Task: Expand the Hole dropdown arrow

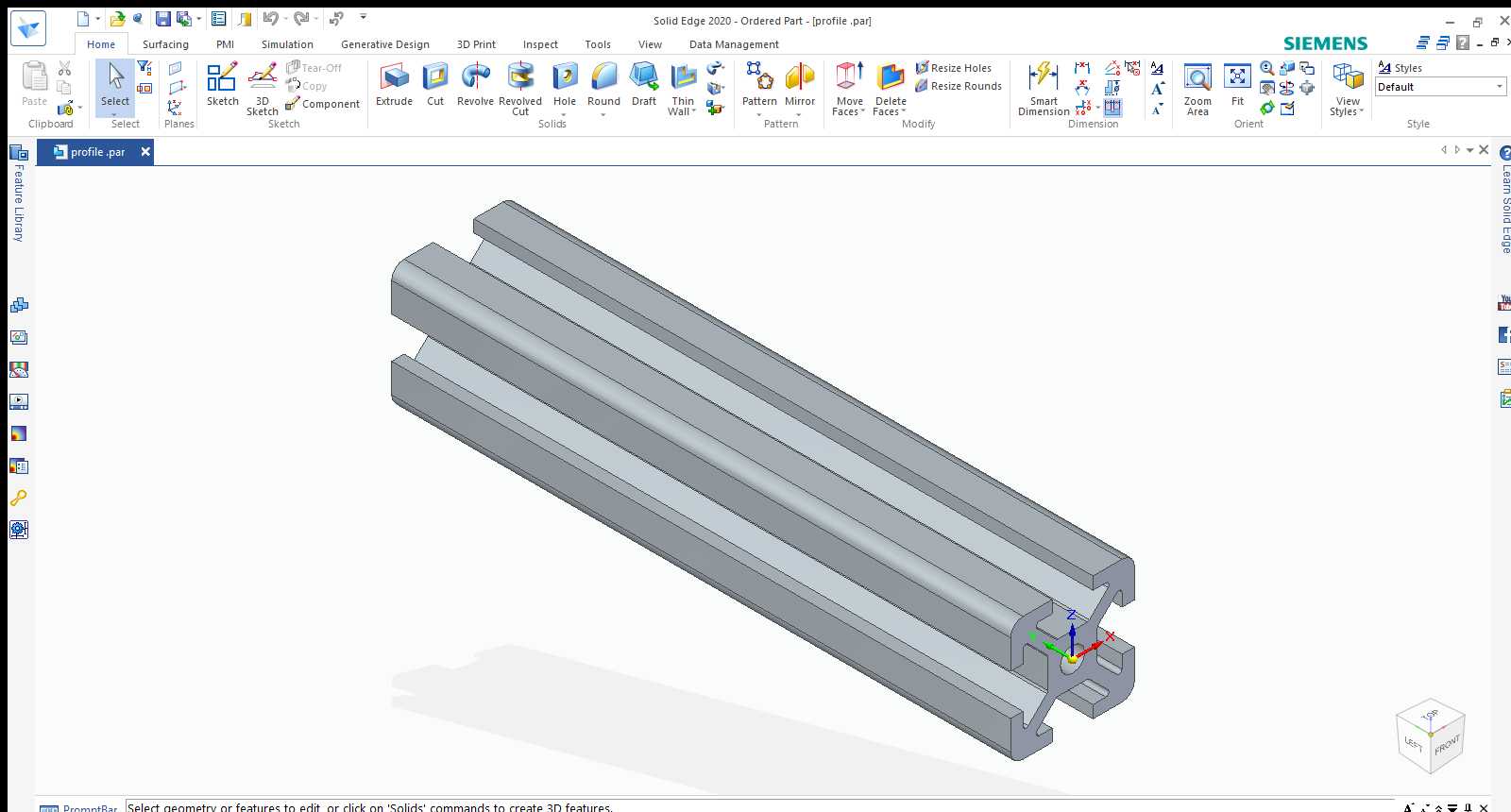Action: 564,115
